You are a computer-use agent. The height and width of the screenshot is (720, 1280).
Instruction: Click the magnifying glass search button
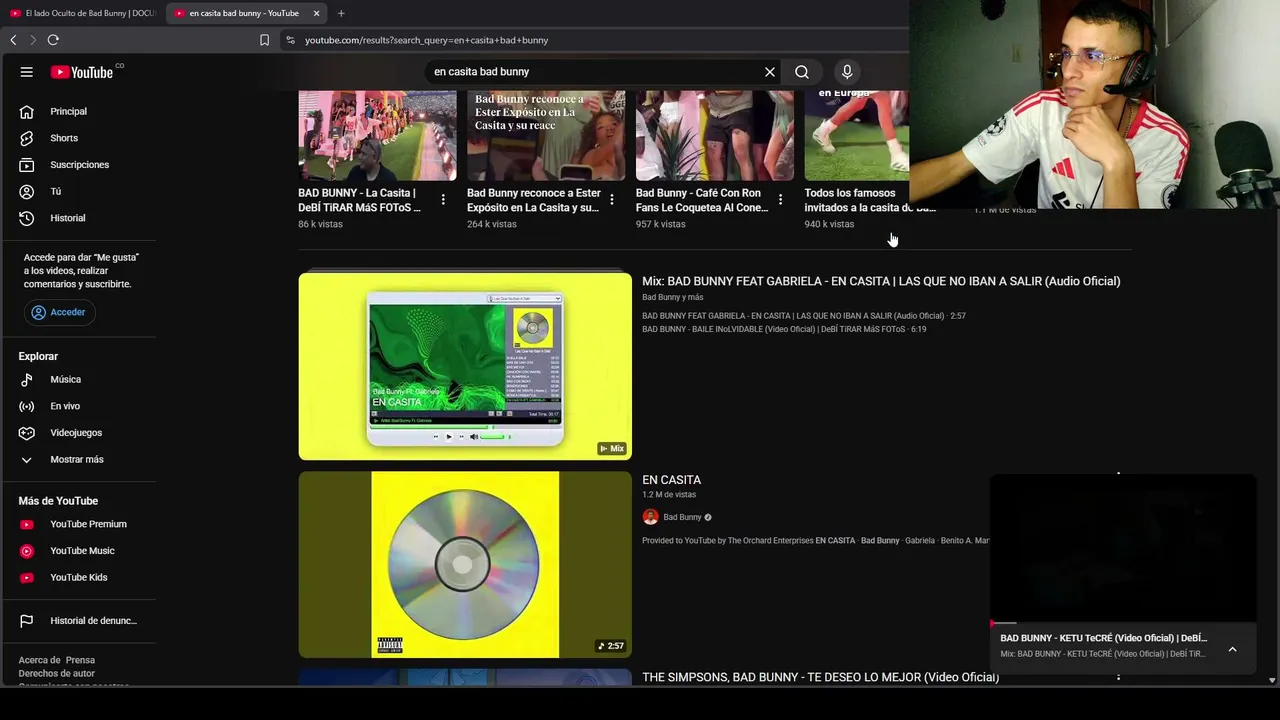(x=802, y=72)
